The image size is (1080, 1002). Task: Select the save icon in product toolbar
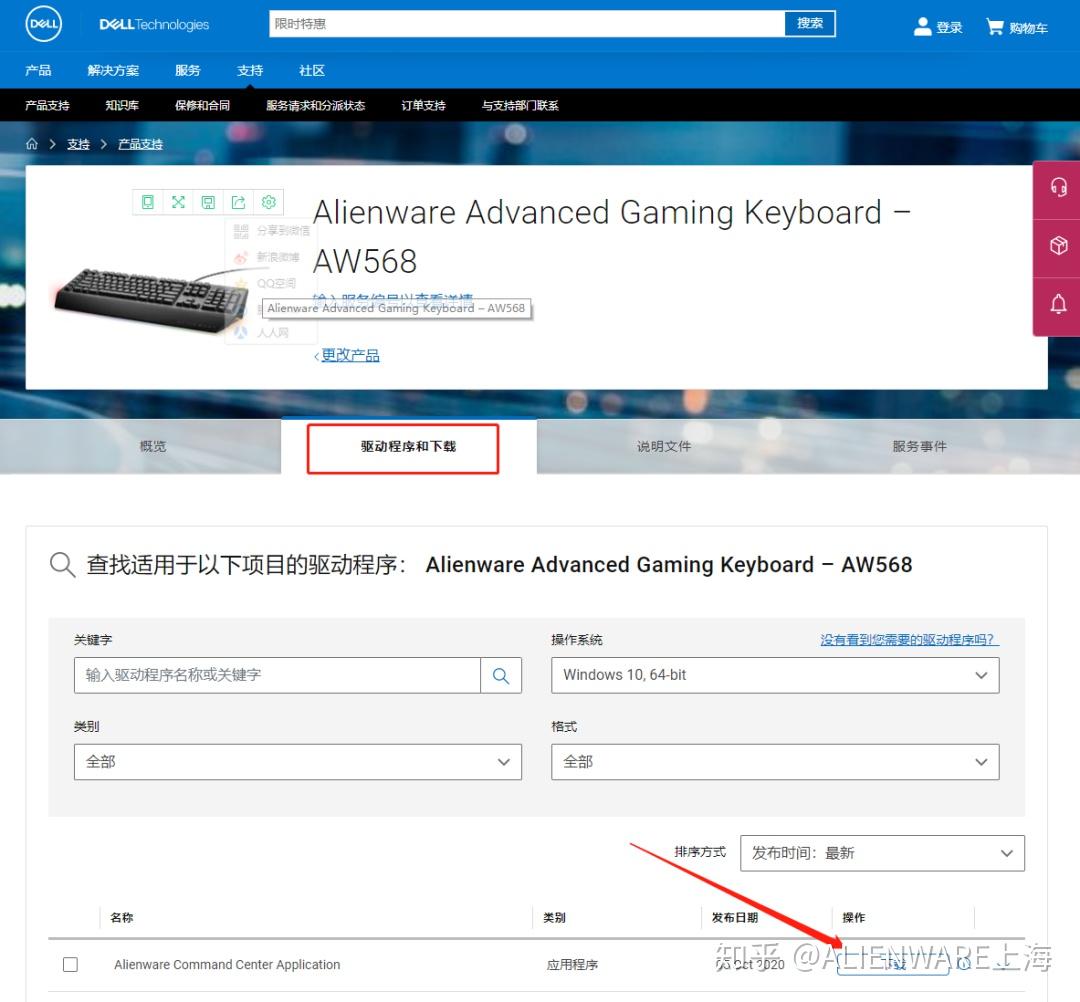(x=207, y=201)
